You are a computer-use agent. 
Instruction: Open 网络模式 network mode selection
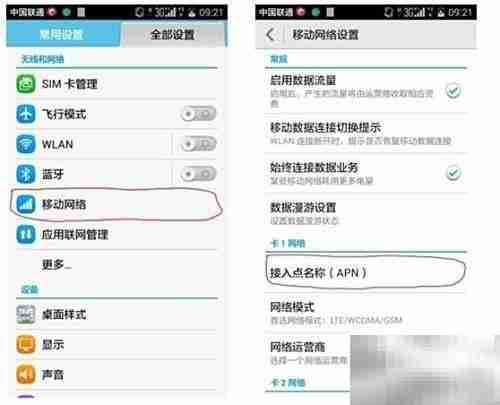(365, 313)
